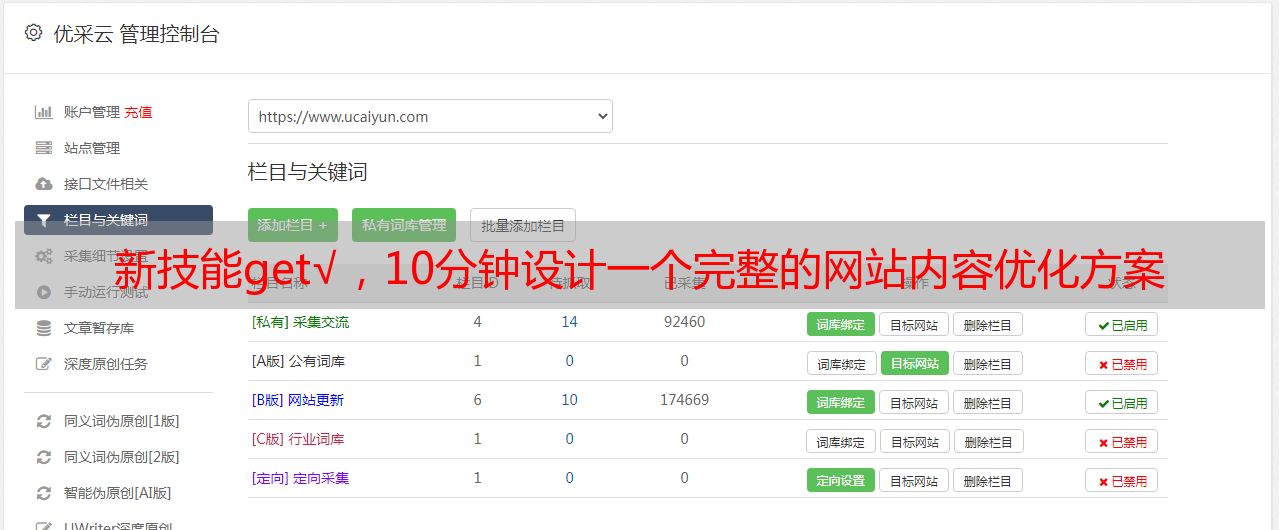Click the 10 value in 网站更新 row
The height and width of the screenshot is (530, 1279).
pyautogui.click(x=569, y=400)
